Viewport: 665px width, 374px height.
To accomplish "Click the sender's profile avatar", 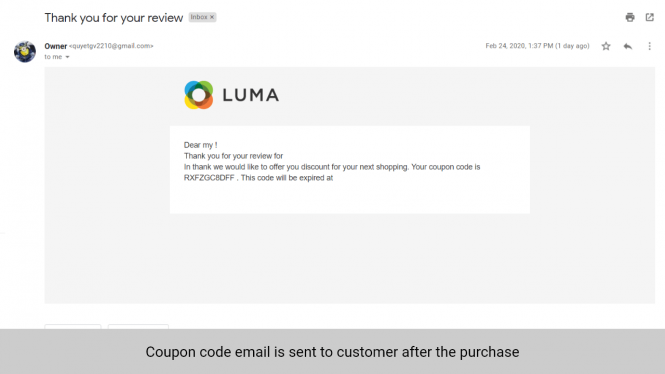I will coord(25,52).
